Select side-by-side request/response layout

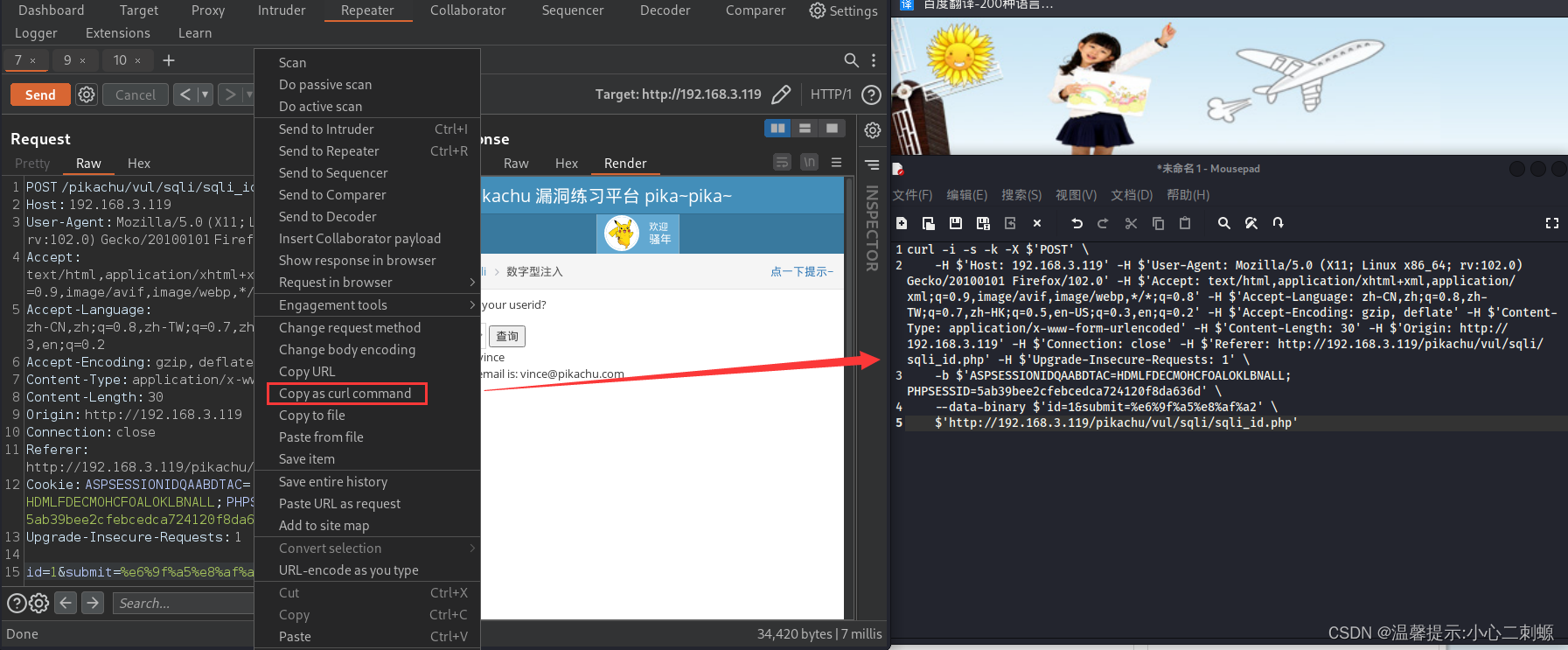pyautogui.click(x=777, y=129)
